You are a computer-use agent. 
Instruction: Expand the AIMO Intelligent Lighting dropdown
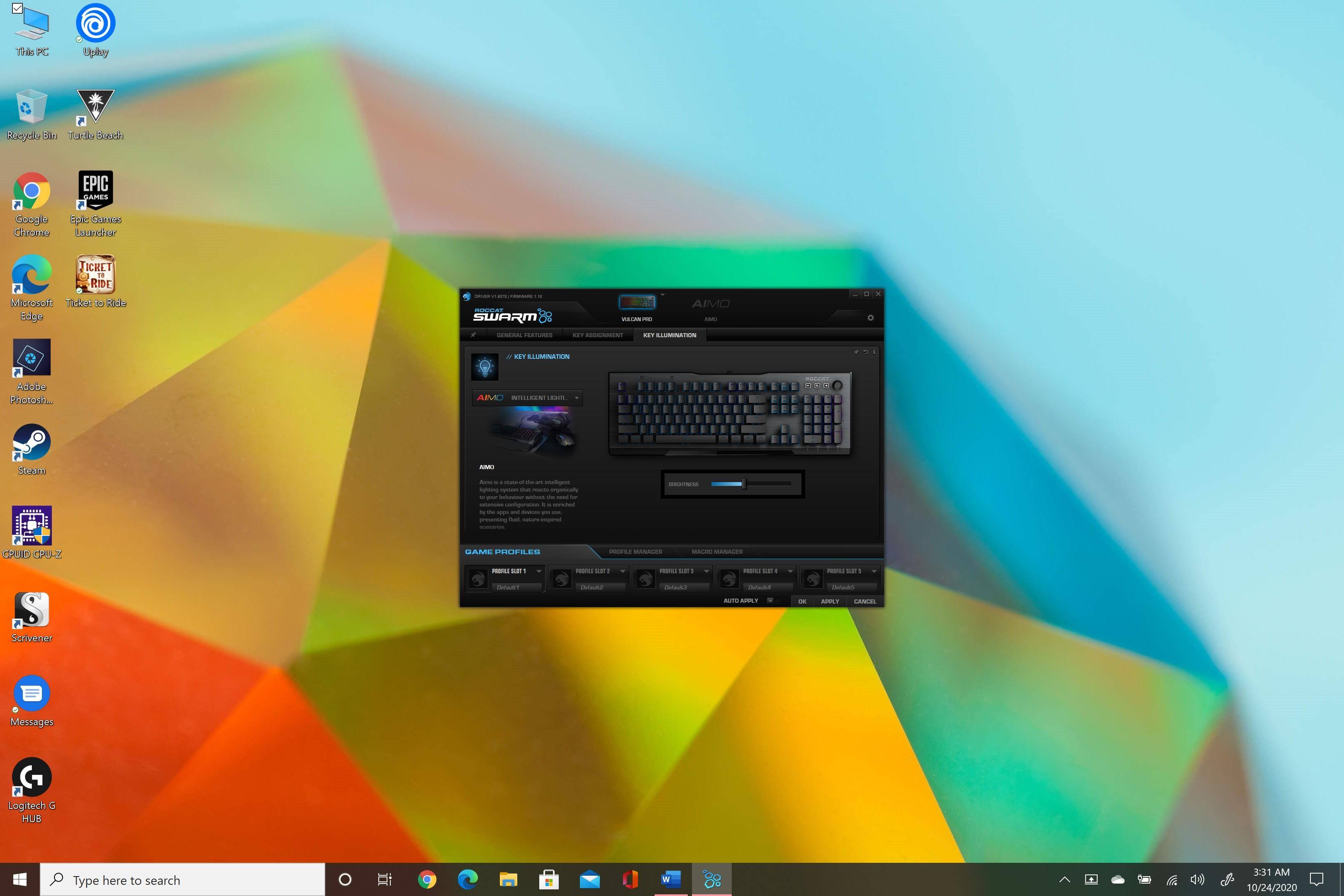pos(577,398)
